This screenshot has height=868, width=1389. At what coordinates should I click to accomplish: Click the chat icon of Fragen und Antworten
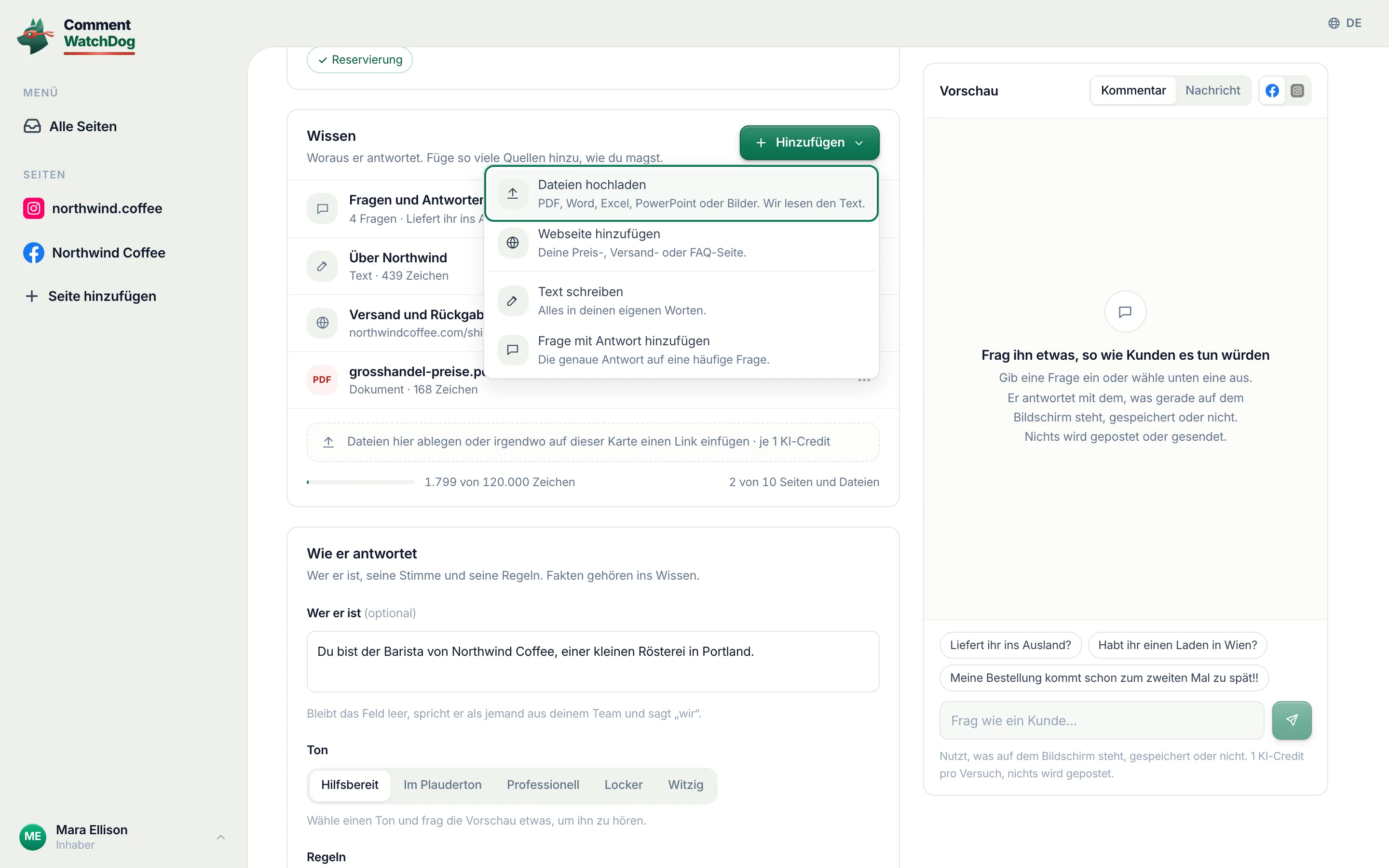[x=322, y=208]
